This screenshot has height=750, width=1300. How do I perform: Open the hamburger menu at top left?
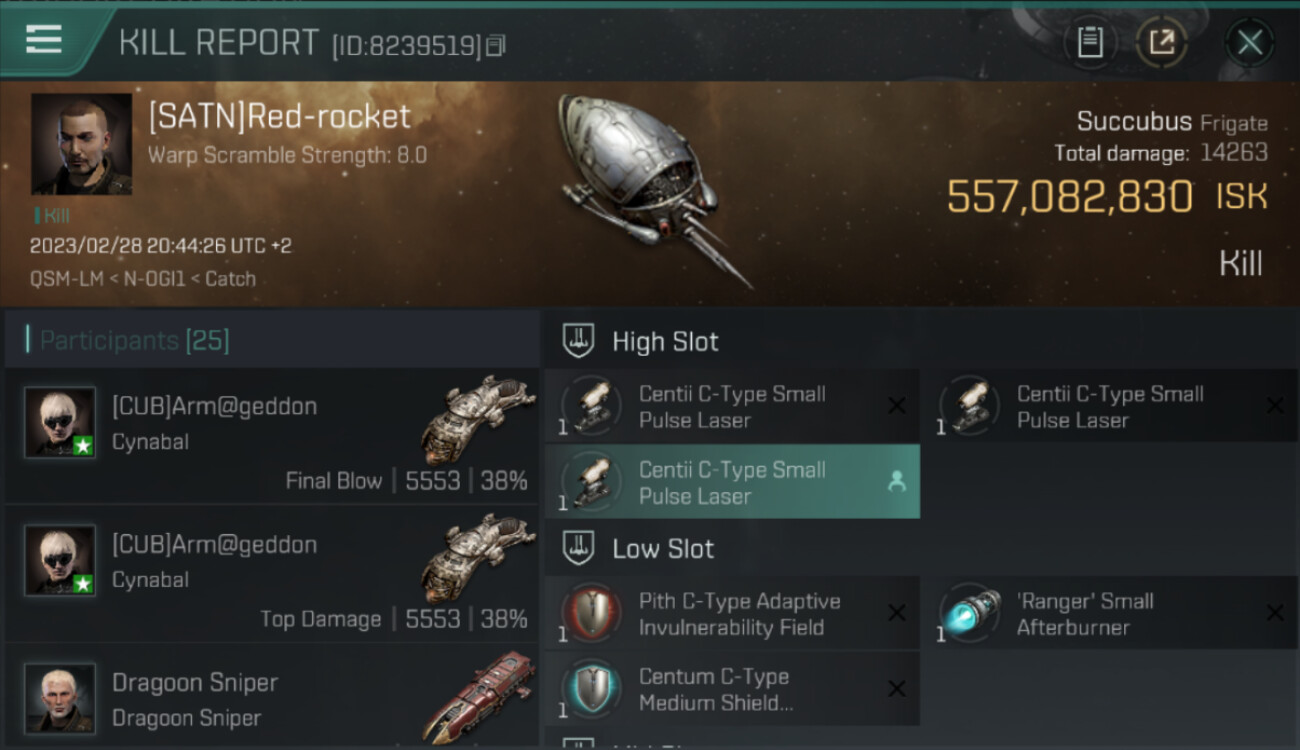[x=44, y=40]
